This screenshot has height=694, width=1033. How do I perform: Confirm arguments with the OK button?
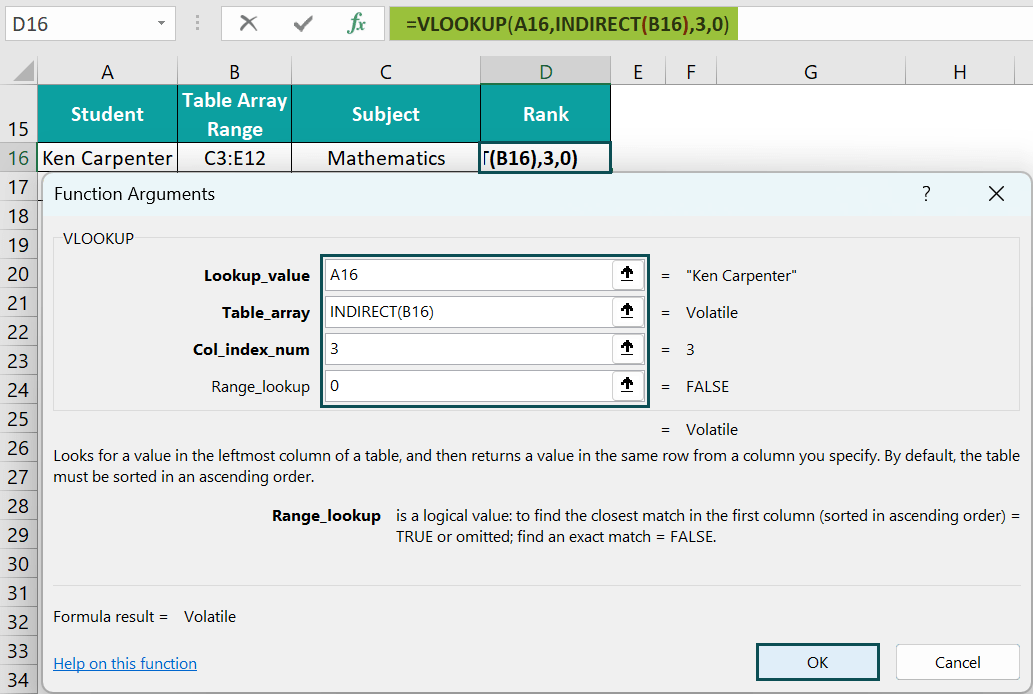click(817, 662)
